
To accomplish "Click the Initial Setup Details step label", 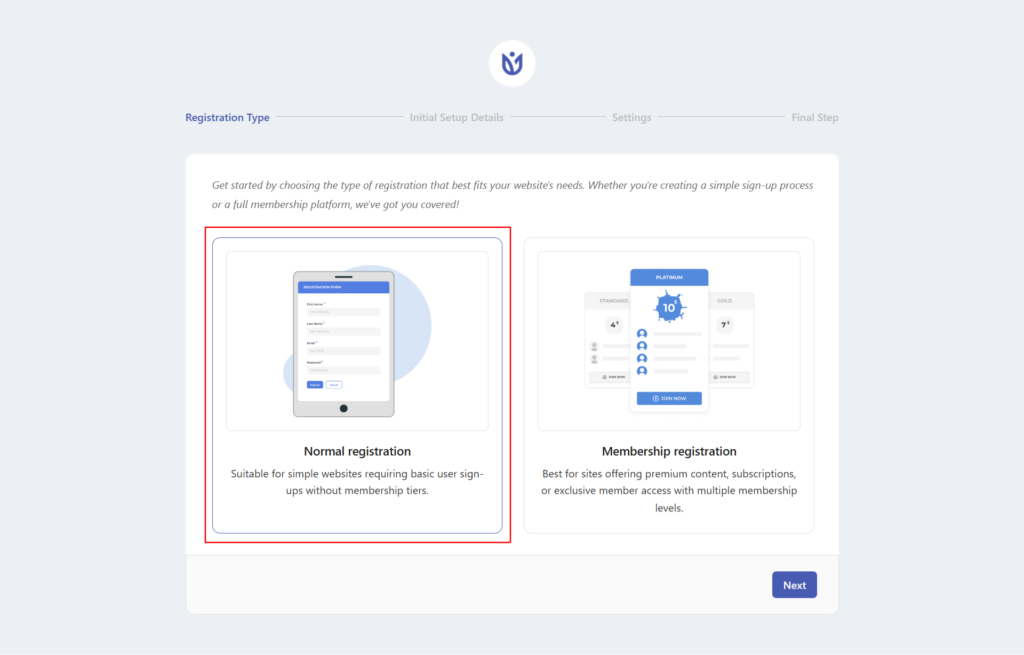I will (456, 117).
